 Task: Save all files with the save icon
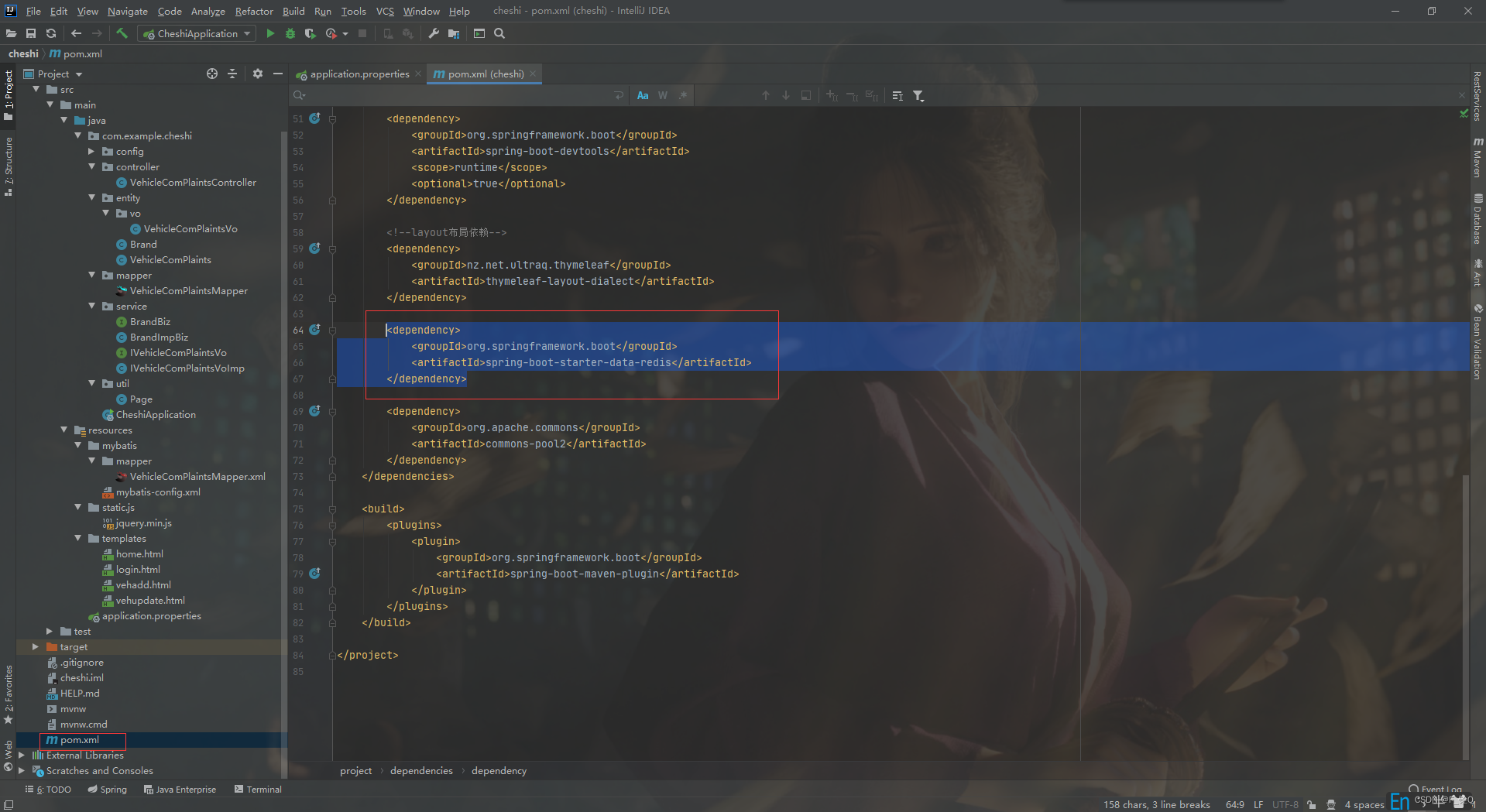click(x=31, y=33)
